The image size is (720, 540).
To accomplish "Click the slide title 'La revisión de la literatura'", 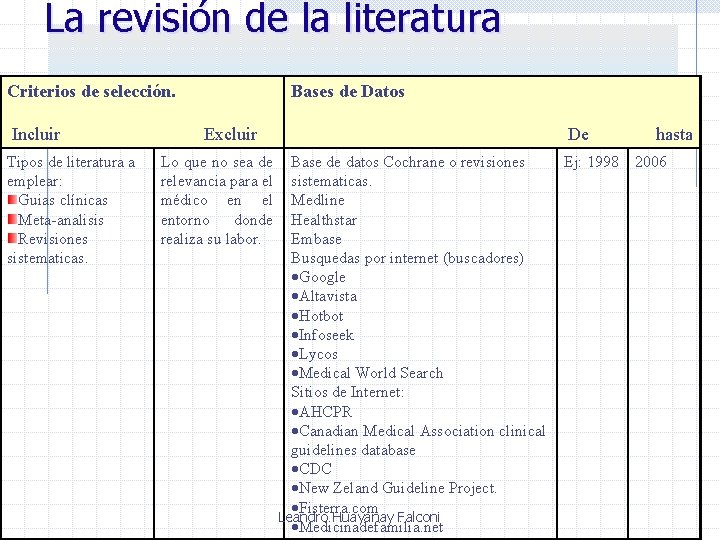I will pos(272,18).
